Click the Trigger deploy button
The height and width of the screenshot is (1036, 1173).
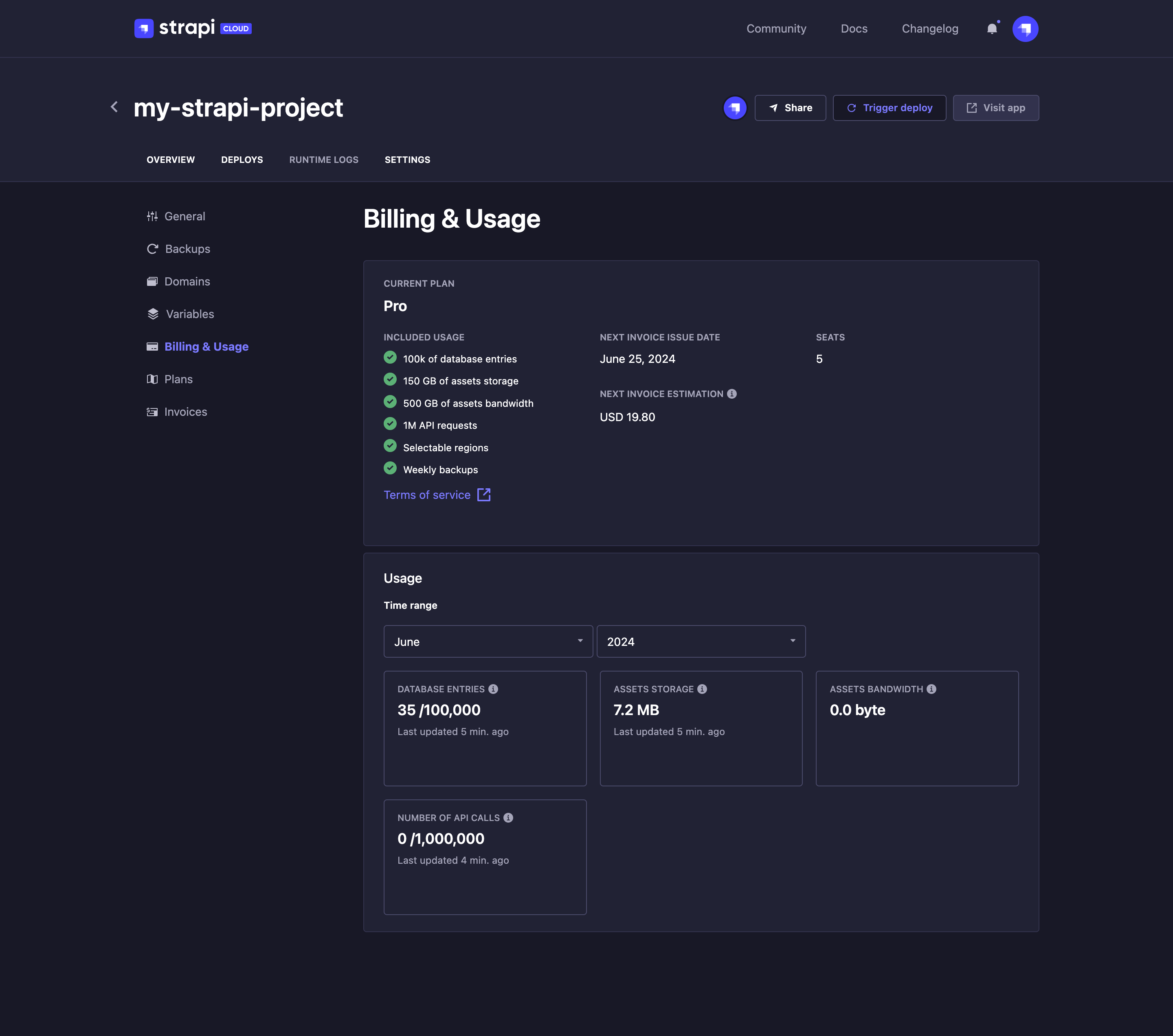click(889, 107)
